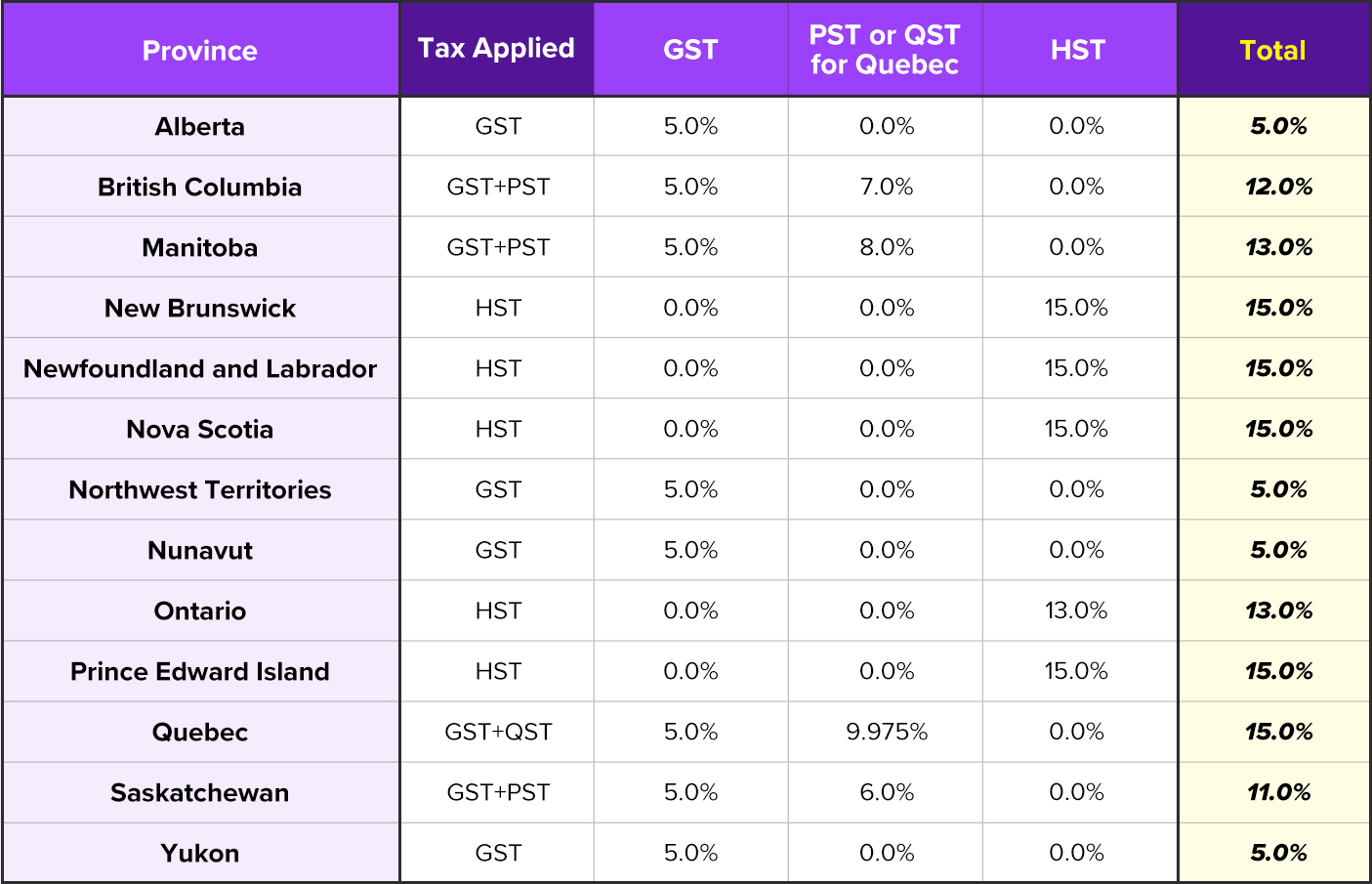
Task: Select the Alberta province cell
Action: pos(200,127)
